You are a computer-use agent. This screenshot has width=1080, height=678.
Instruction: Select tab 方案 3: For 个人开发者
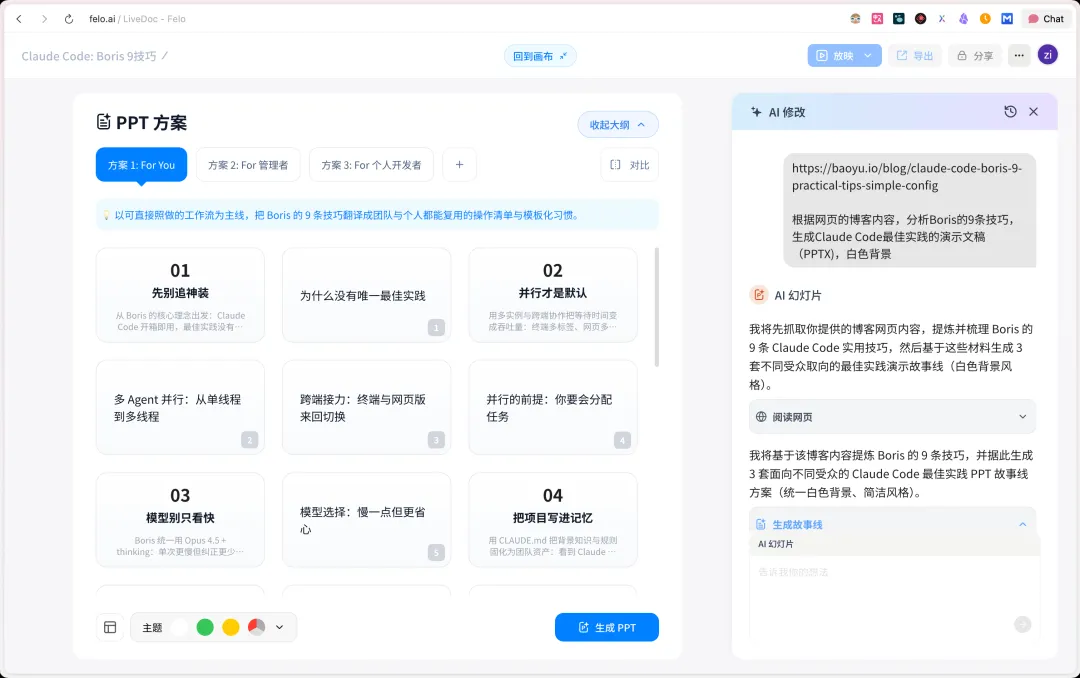(371, 165)
